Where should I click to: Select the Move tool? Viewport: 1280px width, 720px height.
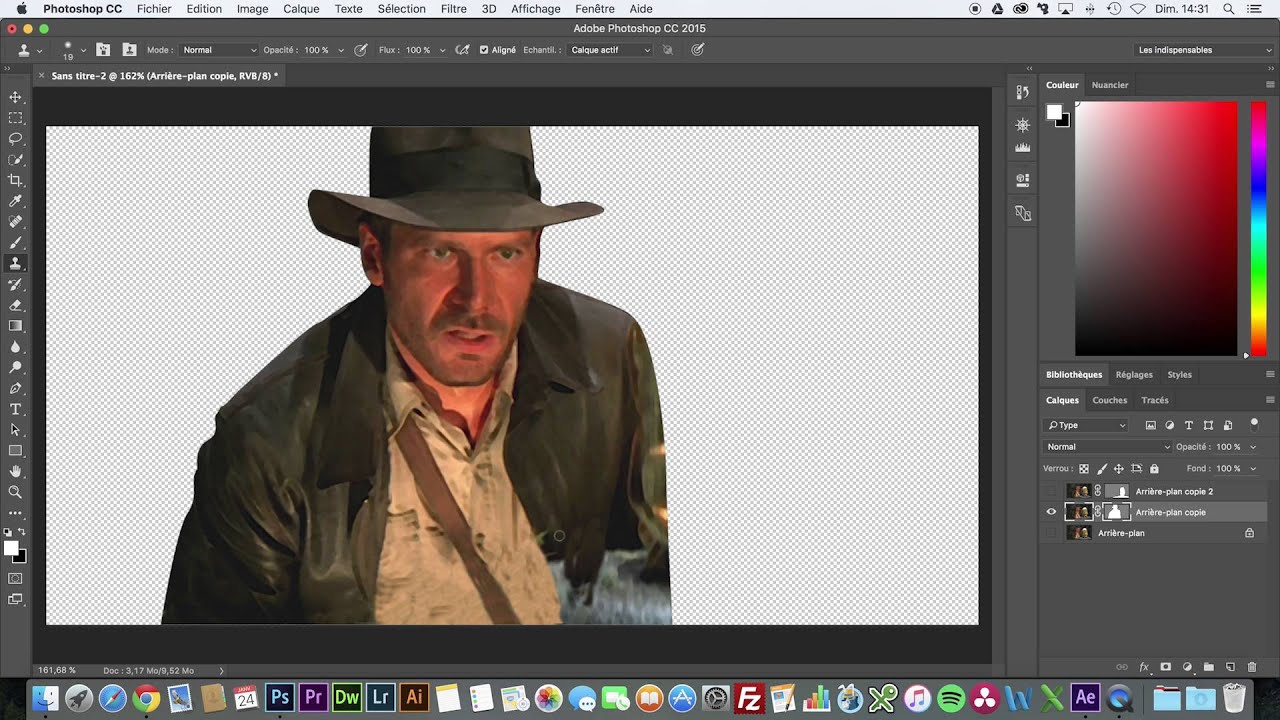point(15,97)
